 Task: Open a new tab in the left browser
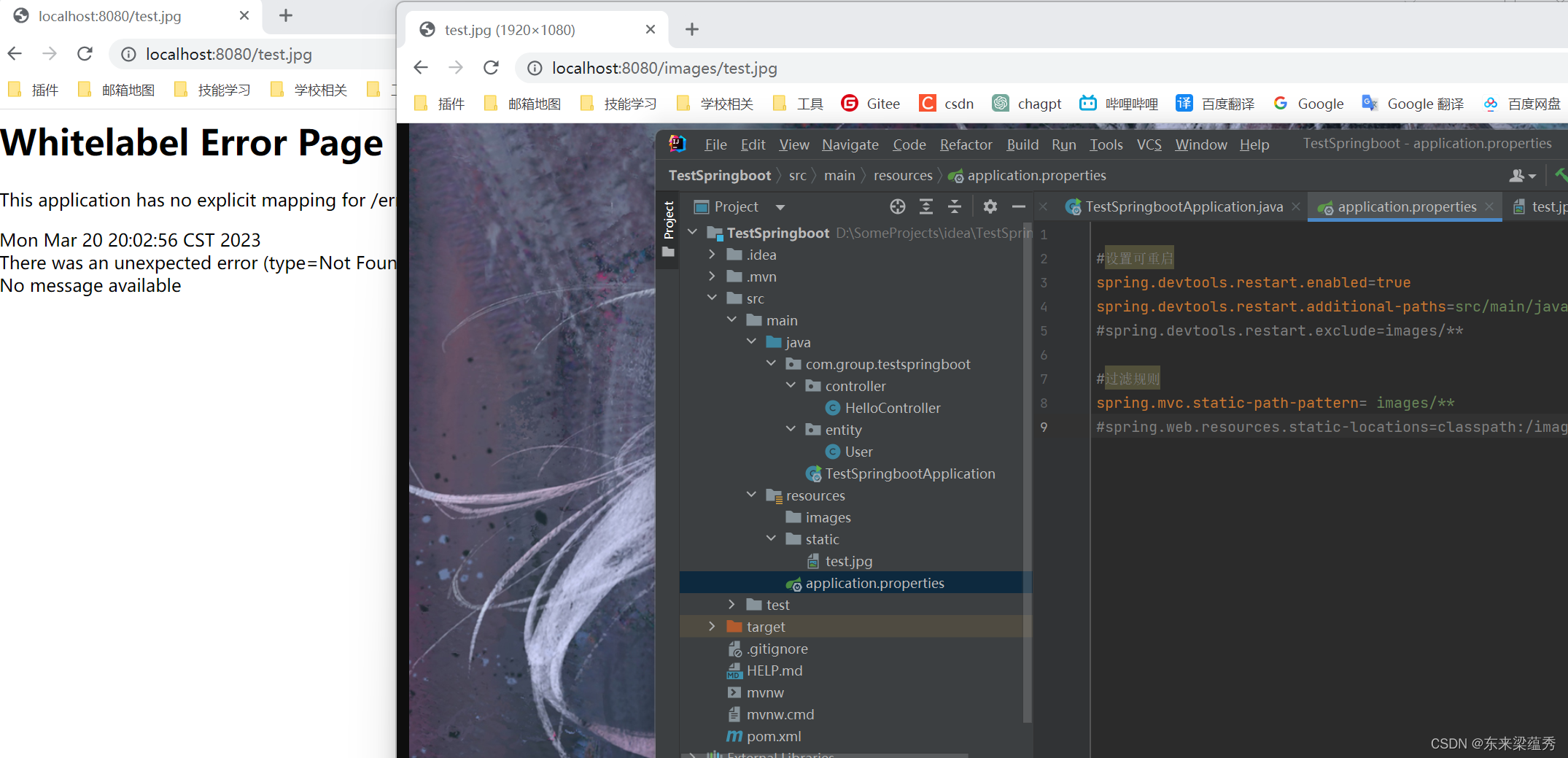click(286, 15)
